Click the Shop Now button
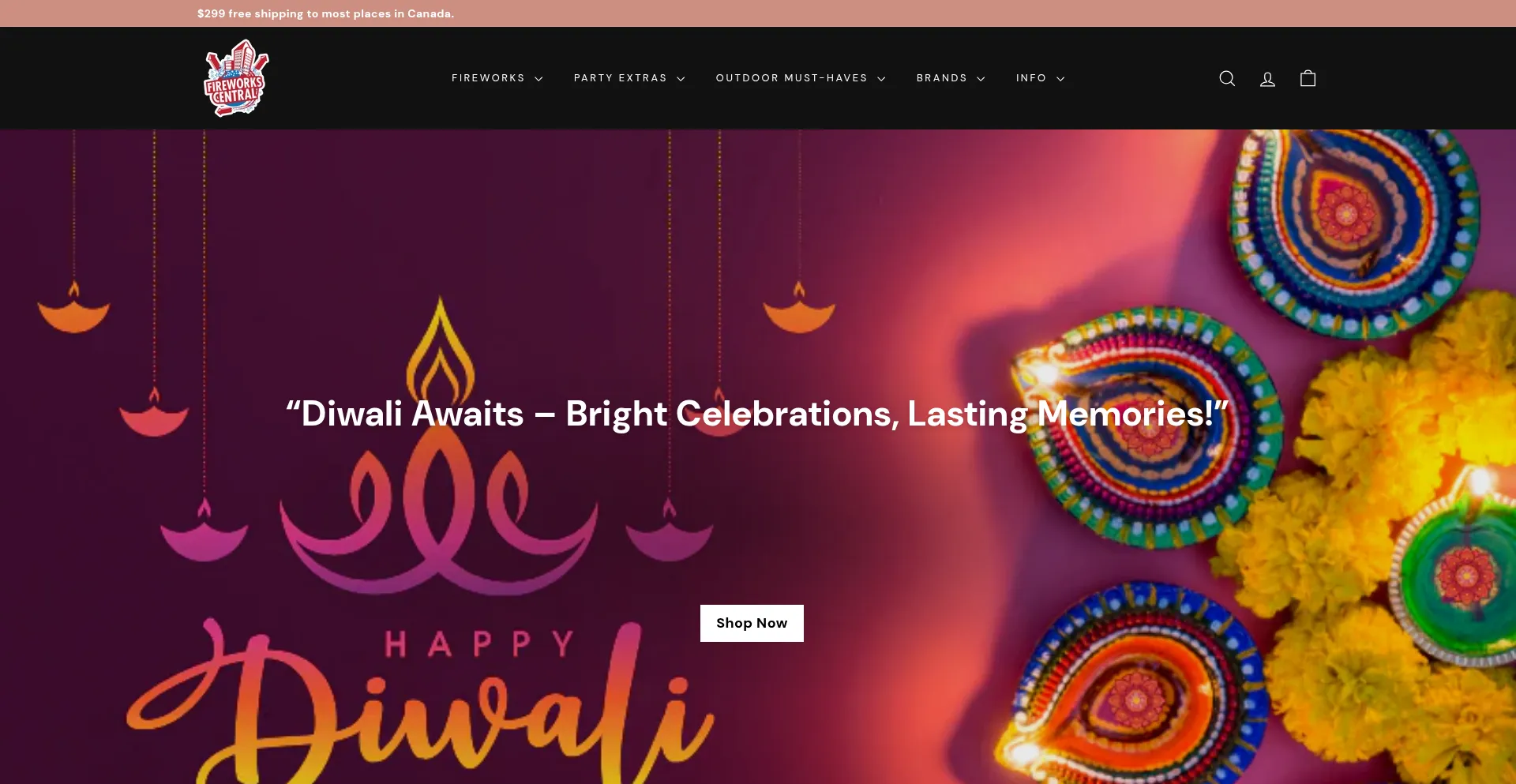Screen dimensions: 1516x784 pos(752,623)
